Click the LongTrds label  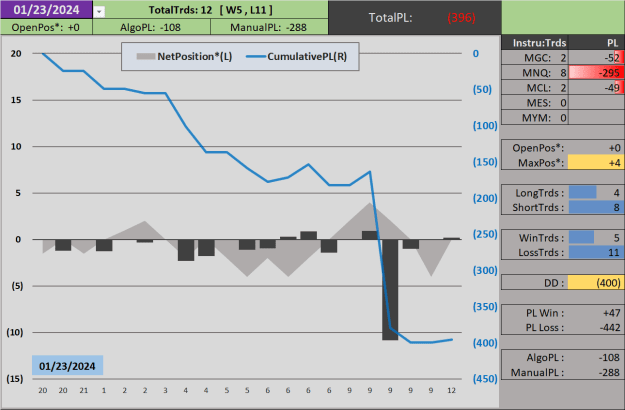tap(539, 193)
